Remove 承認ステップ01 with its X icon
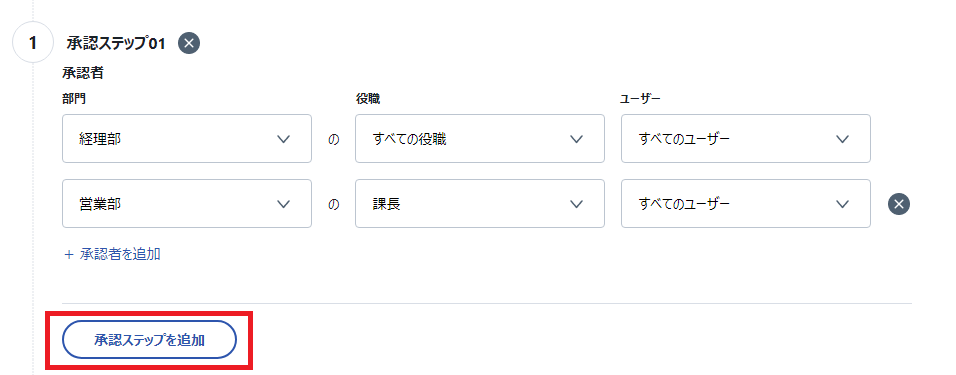 [189, 43]
